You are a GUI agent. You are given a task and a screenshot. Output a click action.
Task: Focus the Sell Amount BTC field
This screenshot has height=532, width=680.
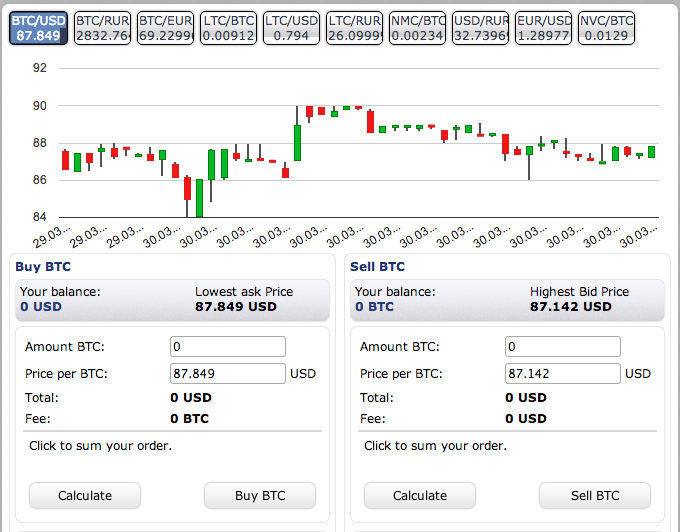[x=562, y=346]
